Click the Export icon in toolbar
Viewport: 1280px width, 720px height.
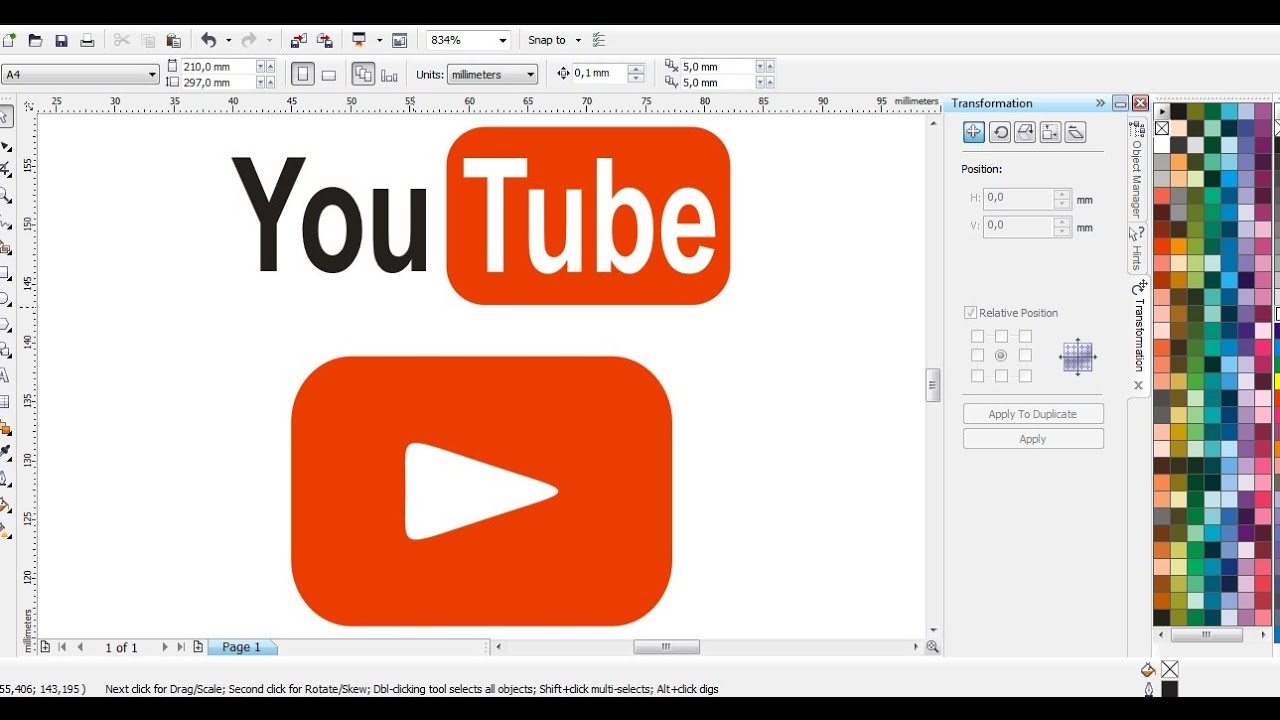tap(324, 40)
